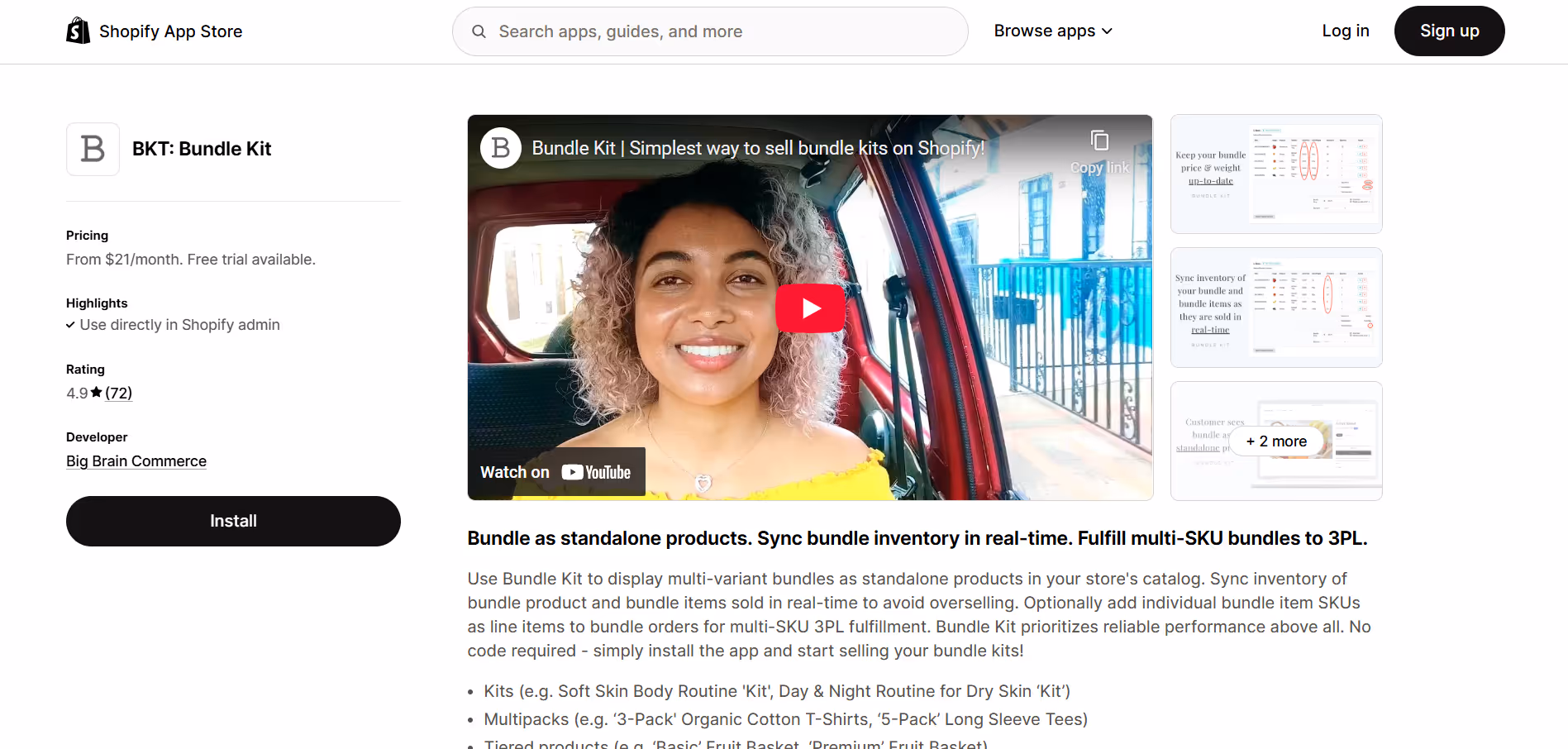Open the bundle price & weight screenshot thumbnail
Image resolution: width=1568 pixels, height=749 pixels.
pyautogui.click(x=1276, y=174)
